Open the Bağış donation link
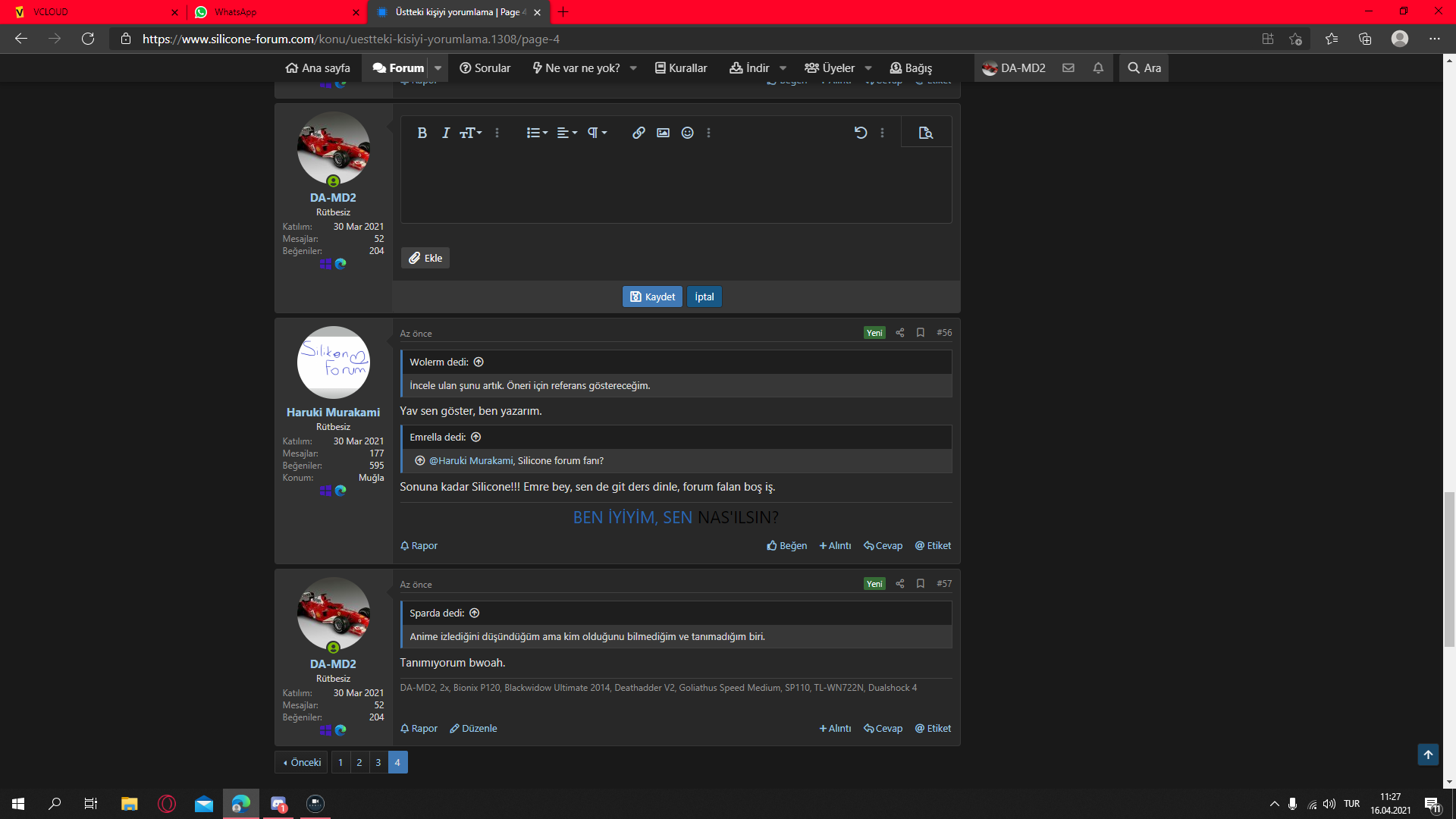The width and height of the screenshot is (1456, 819). click(x=911, y=67)
